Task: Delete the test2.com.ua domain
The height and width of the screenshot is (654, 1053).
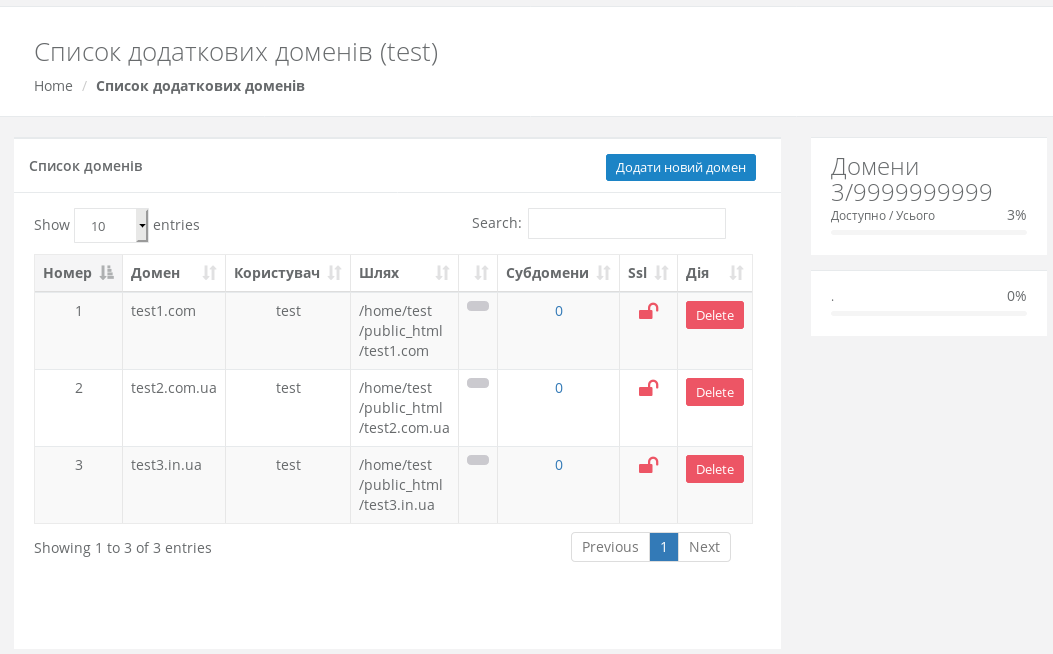Action: pyautogui.click(x=714, y=392)
